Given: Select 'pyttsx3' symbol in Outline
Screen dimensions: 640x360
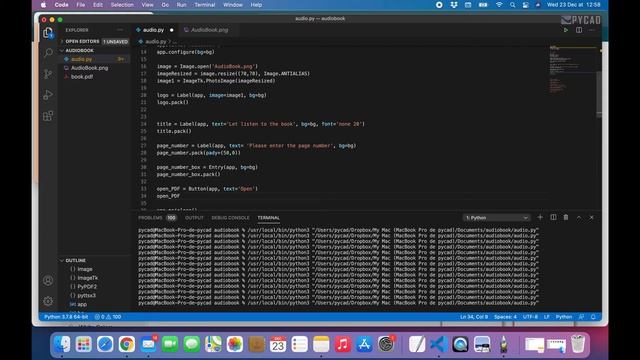Looking at the screenshot, I should click(x=86, y=296).
